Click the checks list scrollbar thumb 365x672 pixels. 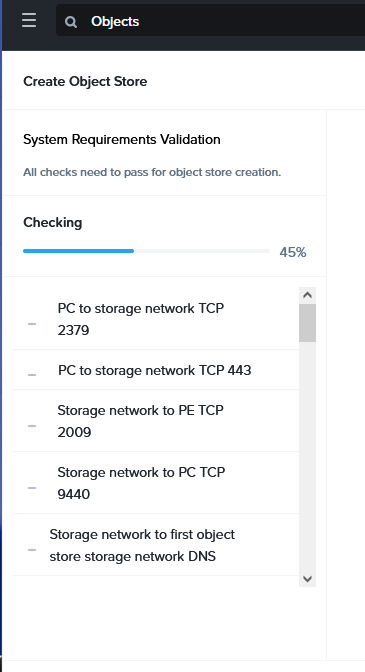(x=307, y=323)
